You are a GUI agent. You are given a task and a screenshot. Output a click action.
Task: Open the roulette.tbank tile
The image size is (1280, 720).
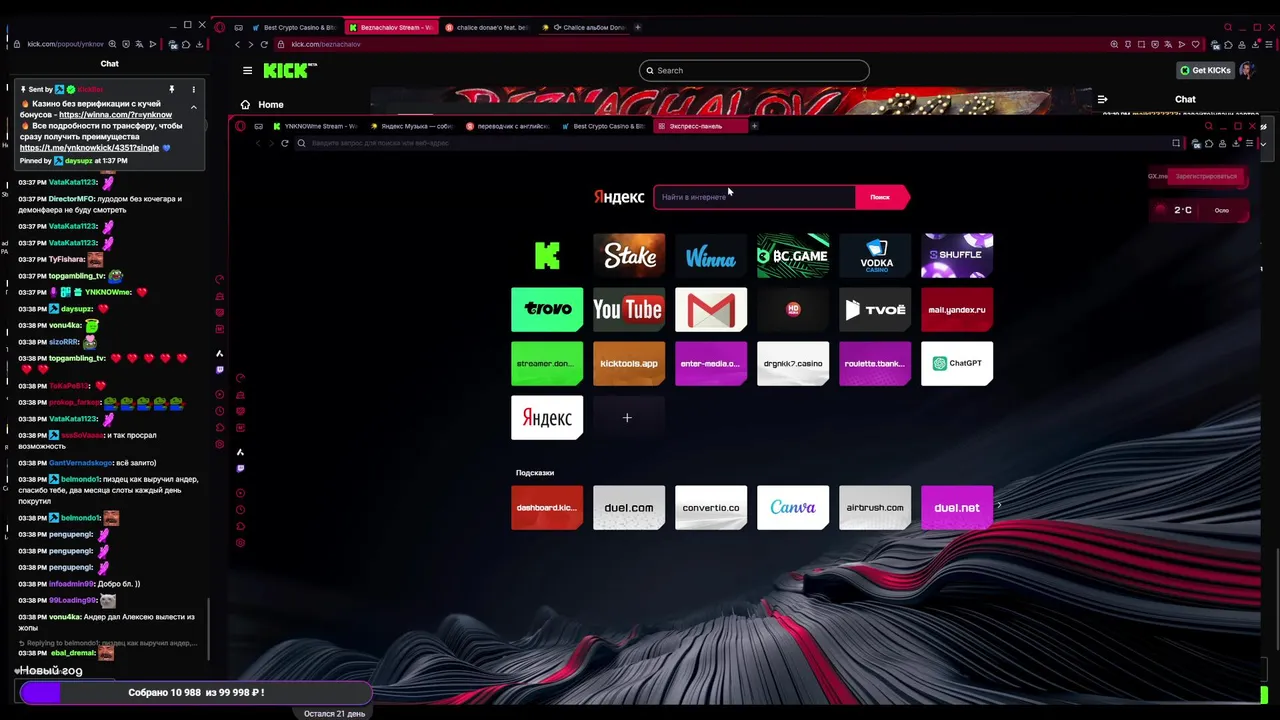(875, 363)
